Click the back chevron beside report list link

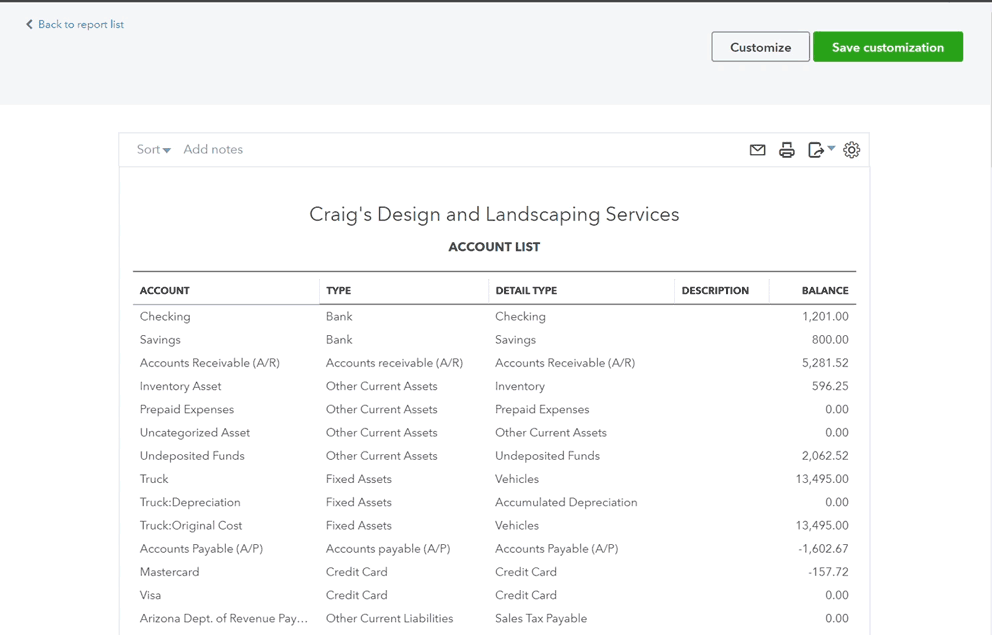point(29,24)
